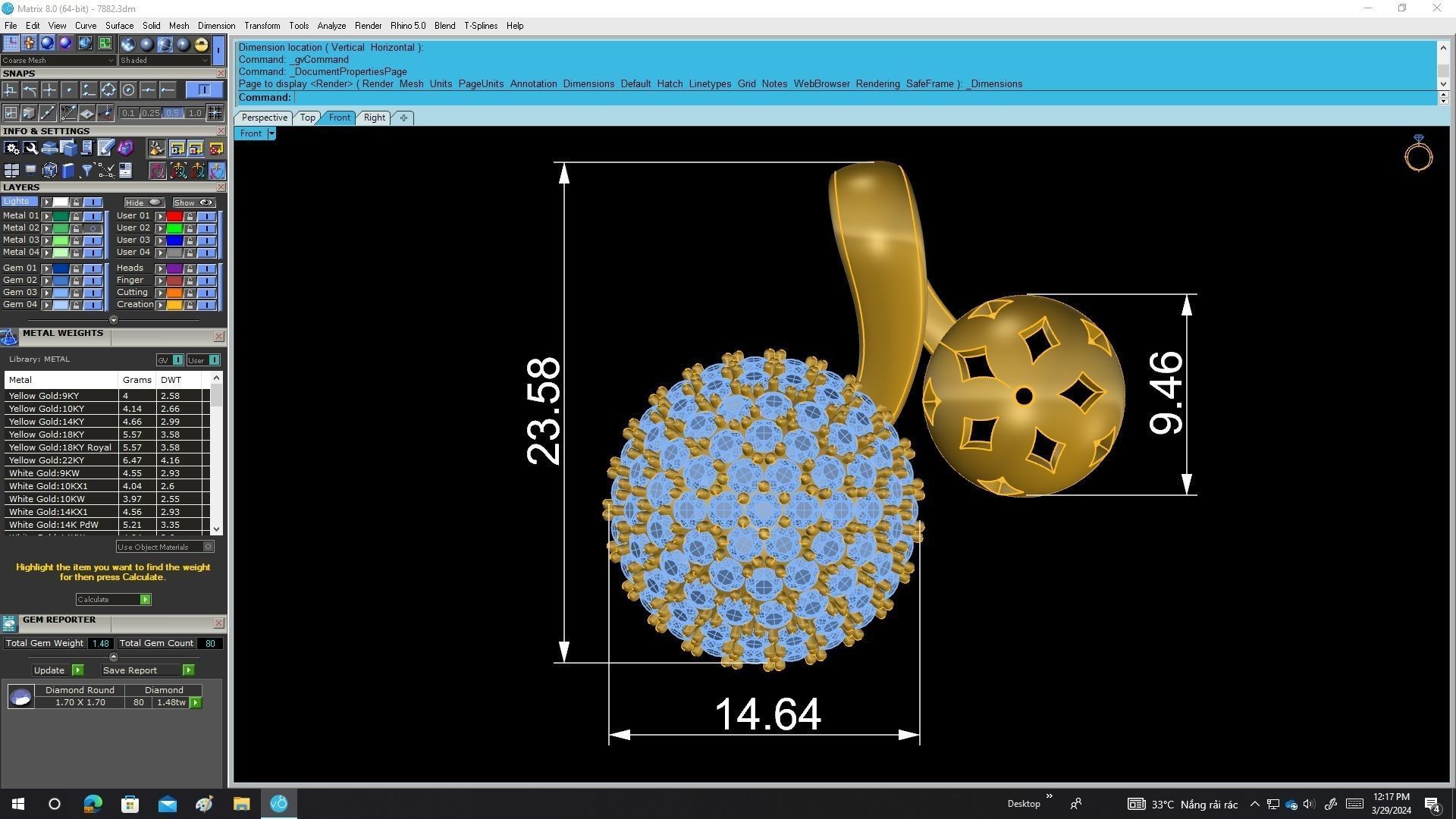This screenshot has width=1456, height=819.
Task: Open Microsoft Edge from taskbar
Action: point(93,804)
